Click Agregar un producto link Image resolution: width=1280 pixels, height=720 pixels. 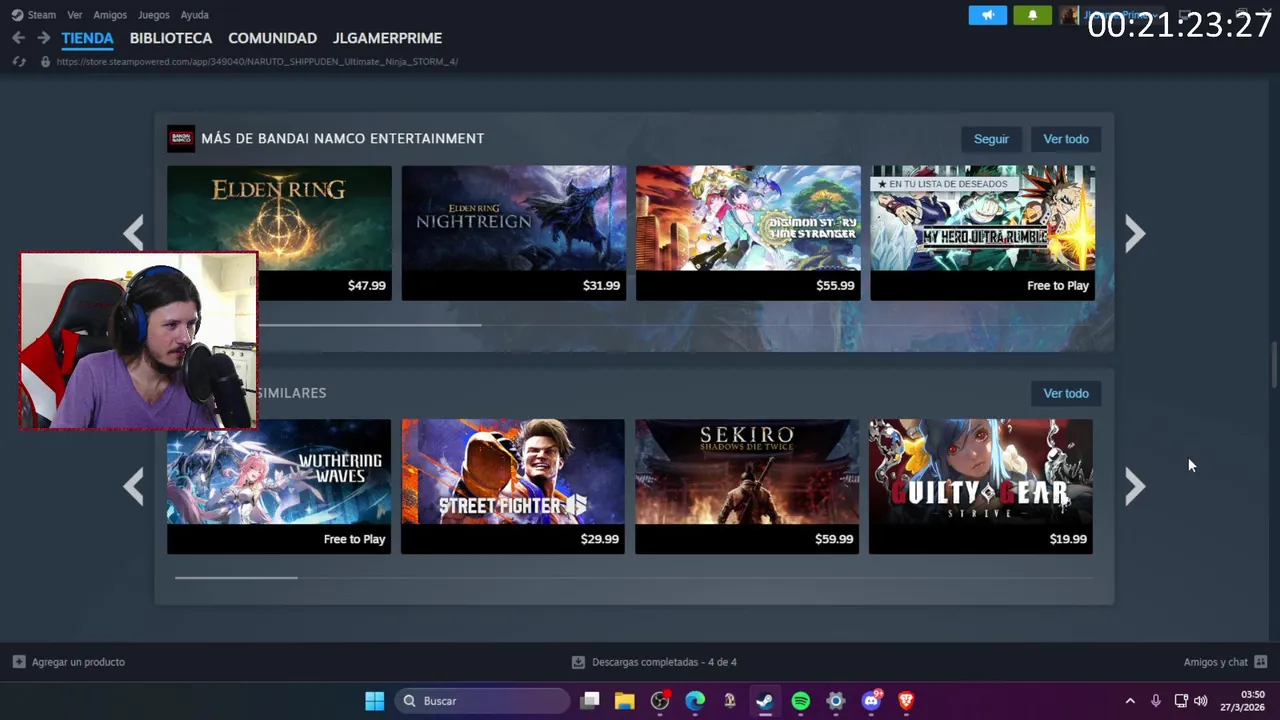click(78, 662)
